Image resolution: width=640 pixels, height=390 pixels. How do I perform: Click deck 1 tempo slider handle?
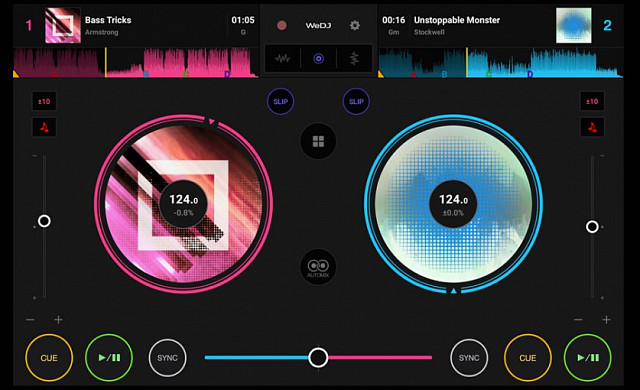[44, 221]
